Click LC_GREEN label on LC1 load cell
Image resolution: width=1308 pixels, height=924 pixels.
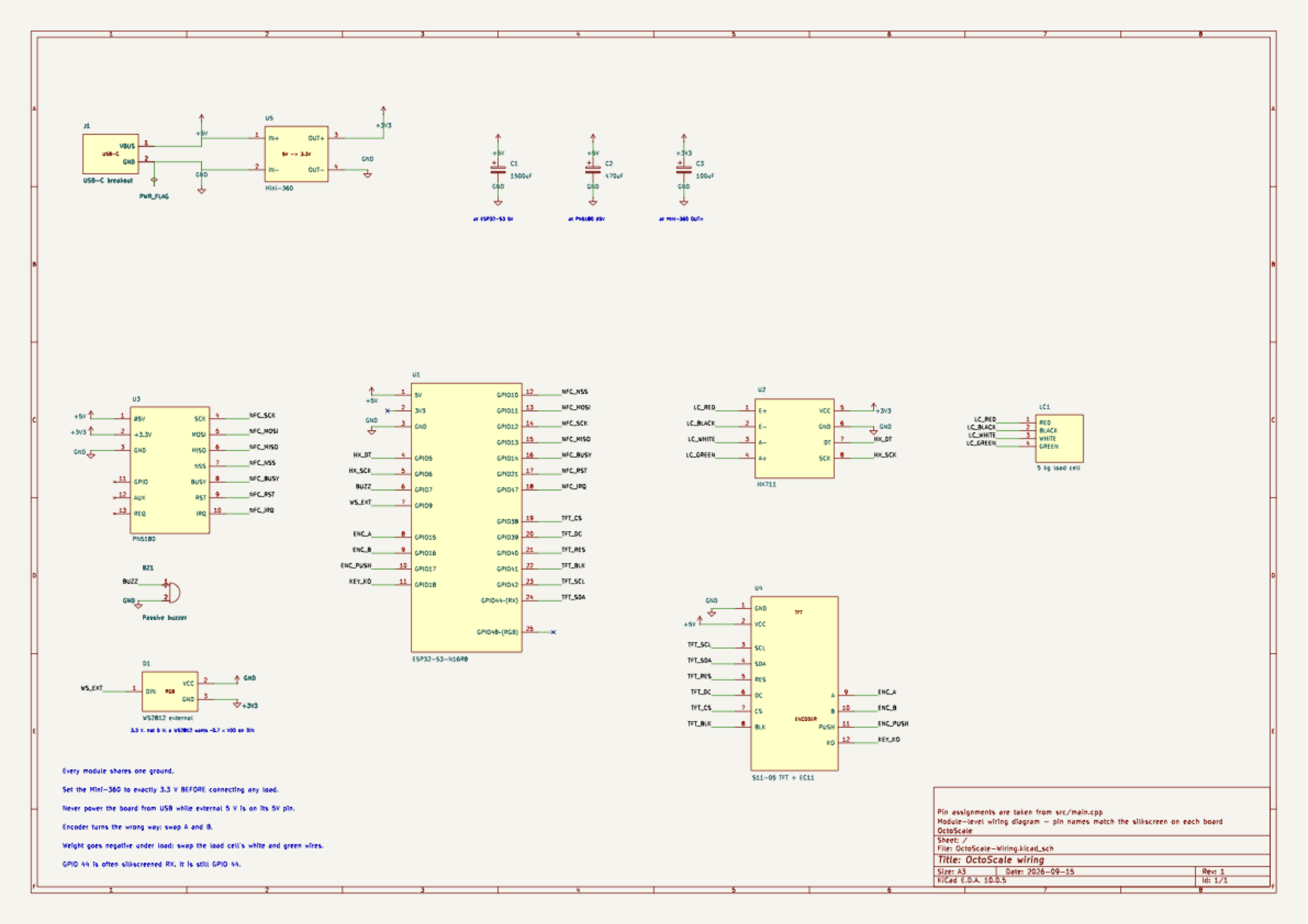tap(981, 443)
